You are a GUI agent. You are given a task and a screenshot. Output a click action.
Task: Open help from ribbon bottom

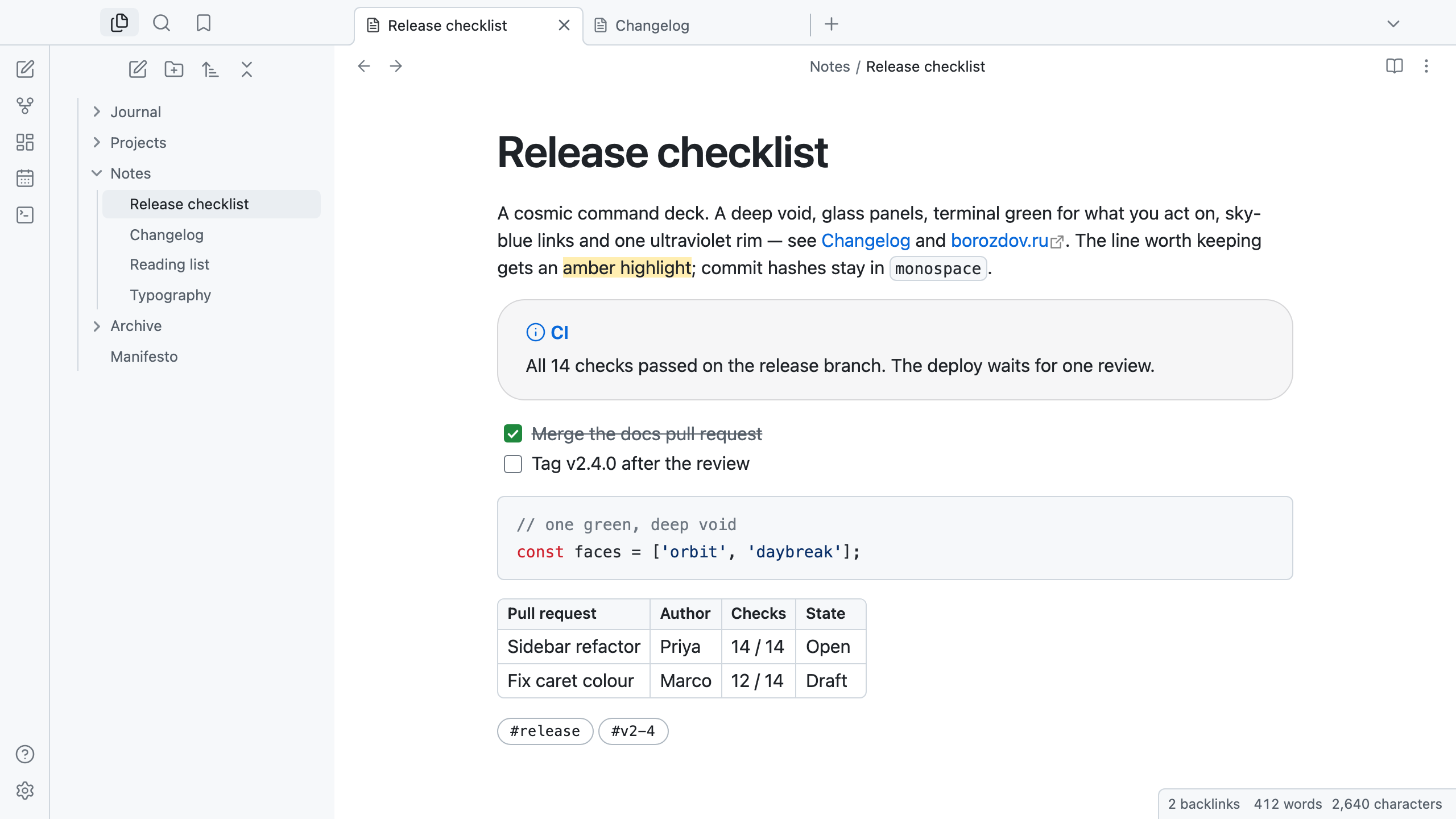point(25,754)
